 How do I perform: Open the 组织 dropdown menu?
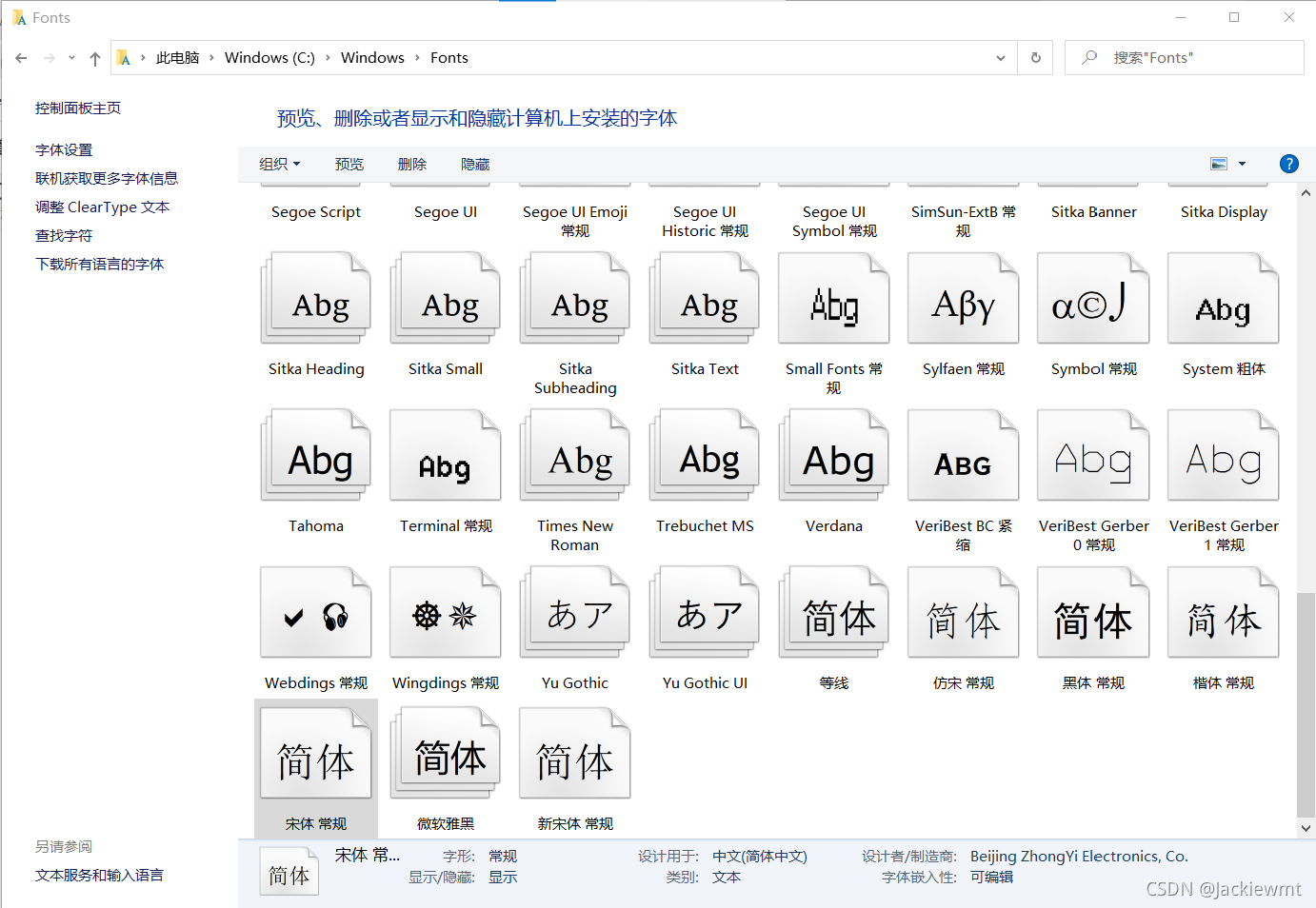click(x=280, y=164)
